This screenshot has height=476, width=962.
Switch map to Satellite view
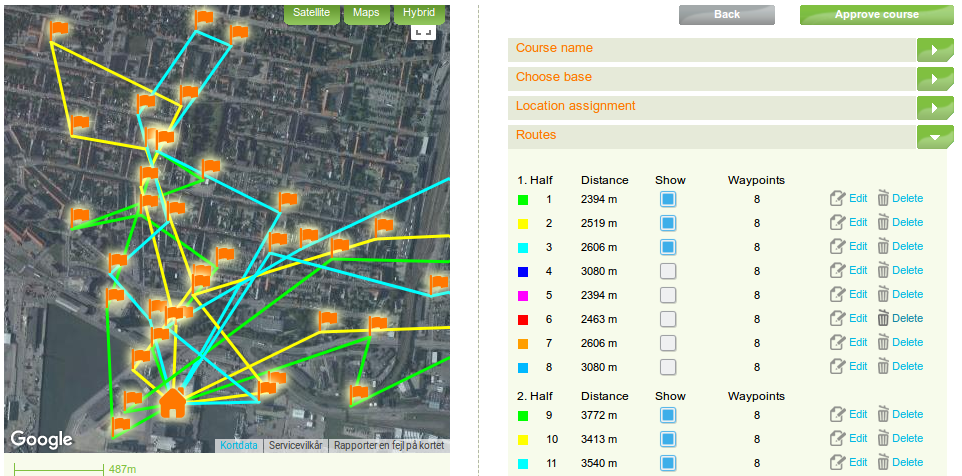(312, 13)
